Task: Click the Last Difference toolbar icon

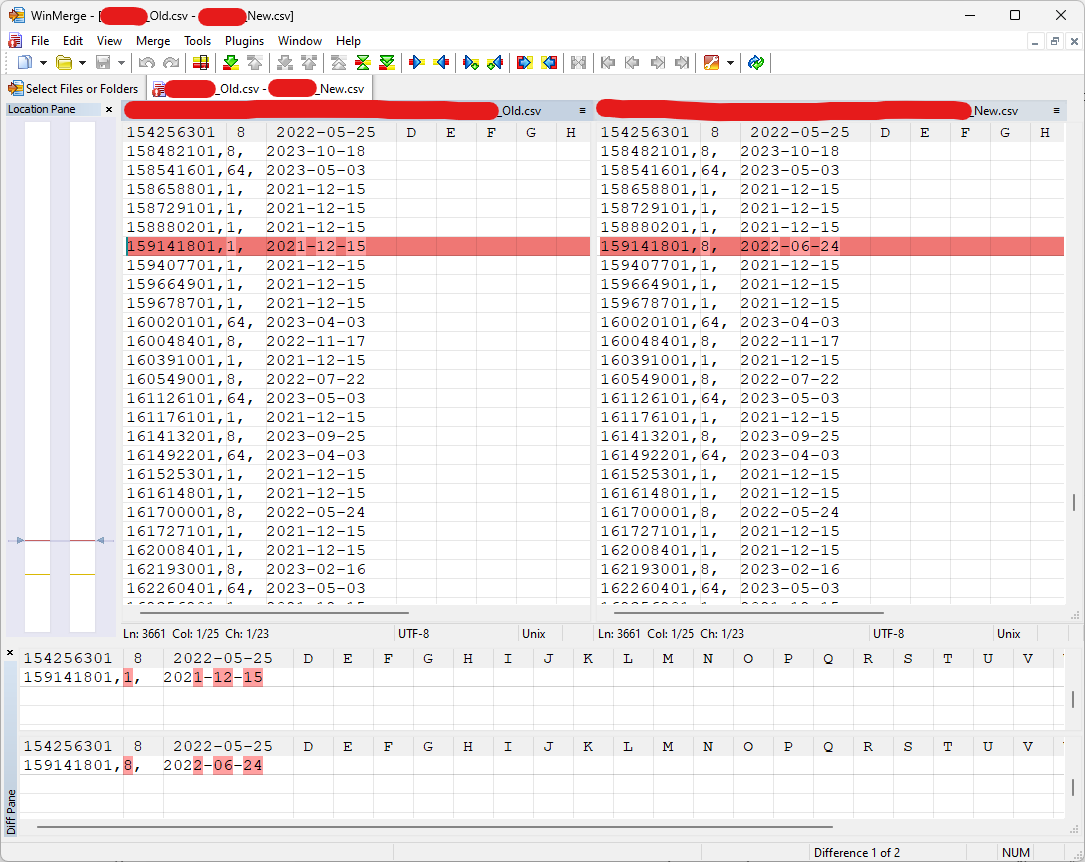Action: (x=387, y=63)
